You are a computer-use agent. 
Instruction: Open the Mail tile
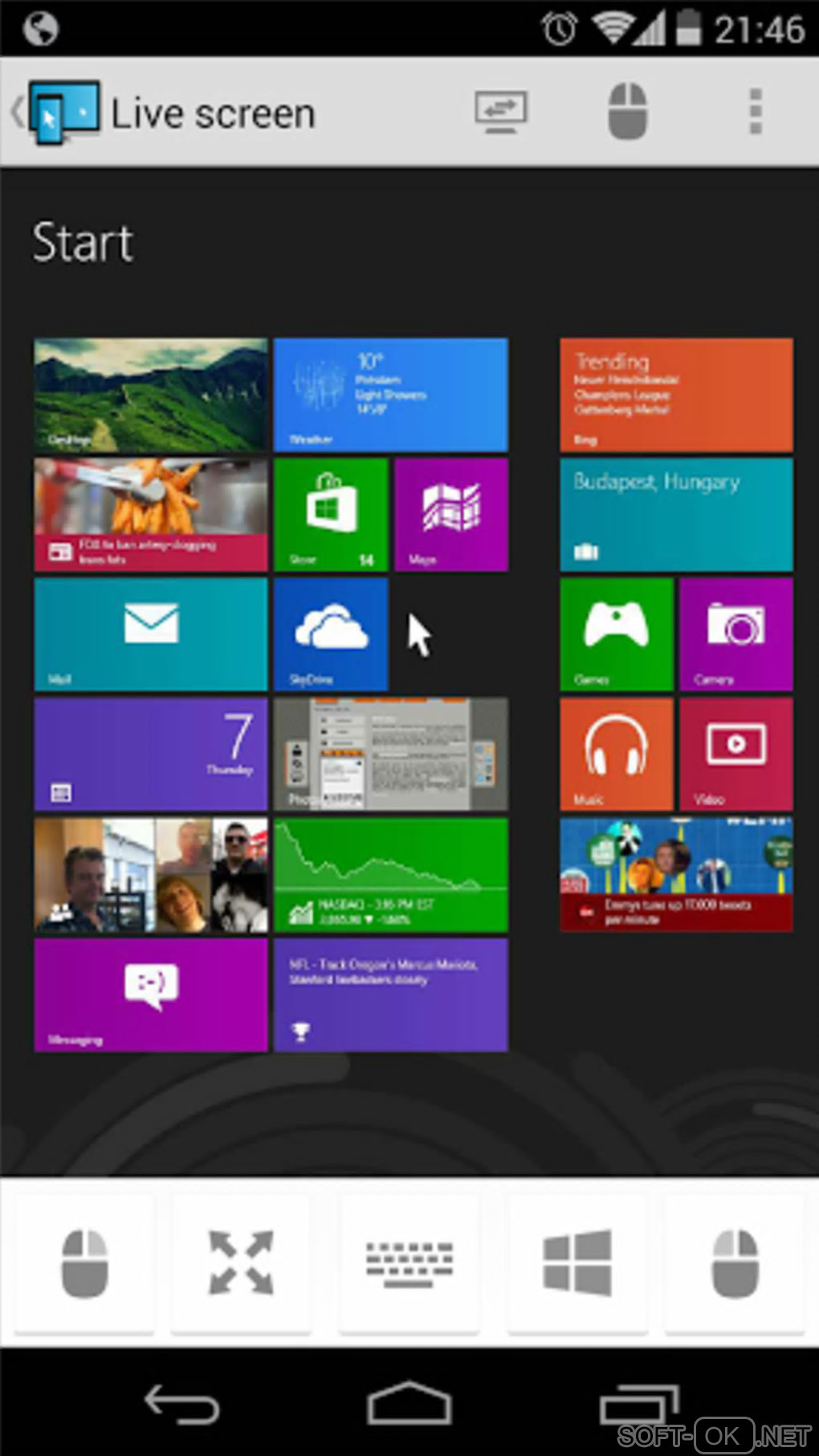[x=151, y=634]
